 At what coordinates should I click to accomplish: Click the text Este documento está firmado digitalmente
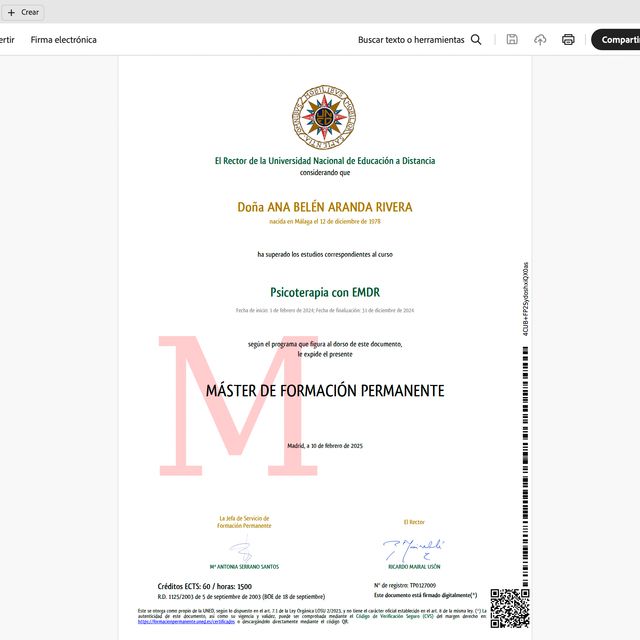(x=425, y=595)
